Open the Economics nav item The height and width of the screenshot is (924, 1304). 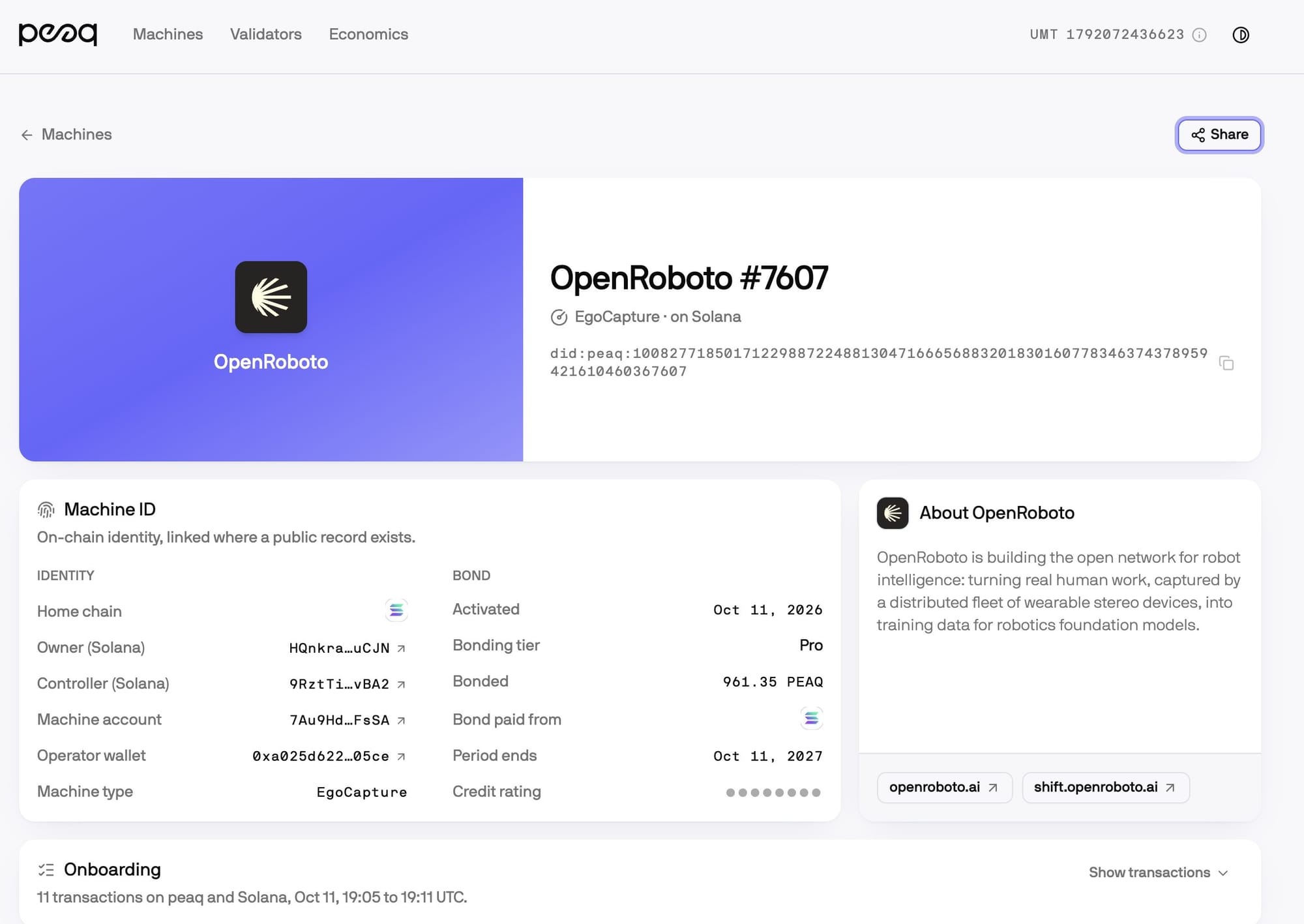point(368,35)
